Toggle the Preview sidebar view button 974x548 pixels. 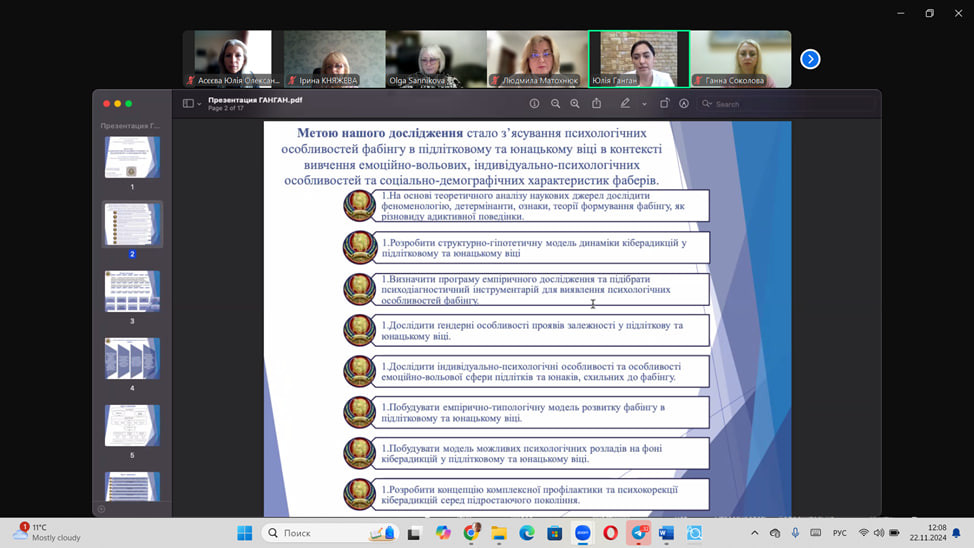click(188, 104)
